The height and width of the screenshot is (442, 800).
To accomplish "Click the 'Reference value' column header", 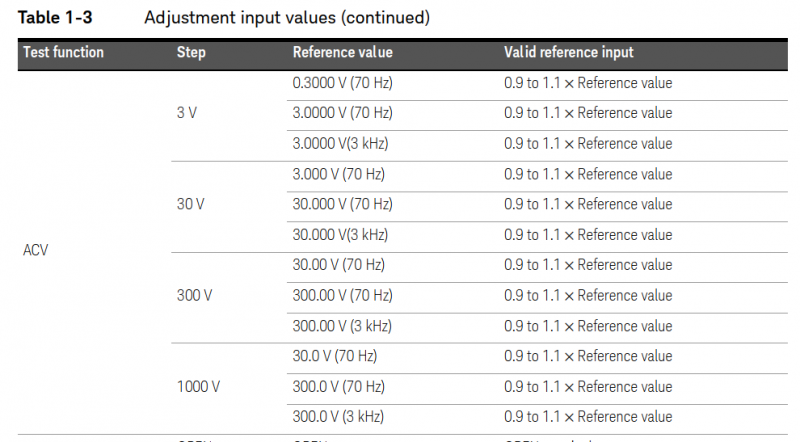I will point(342,53).
